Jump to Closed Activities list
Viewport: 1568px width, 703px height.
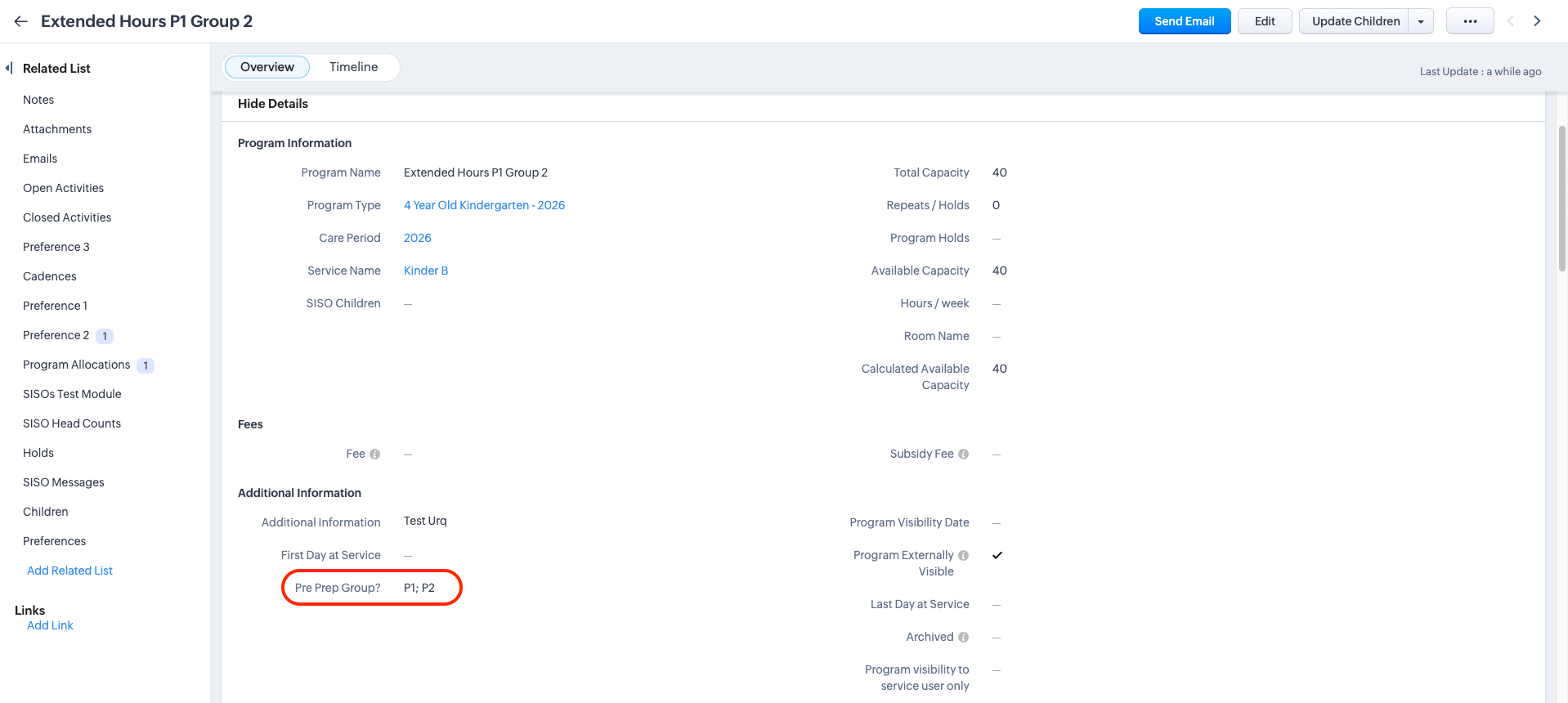click(x=67, y=217)
